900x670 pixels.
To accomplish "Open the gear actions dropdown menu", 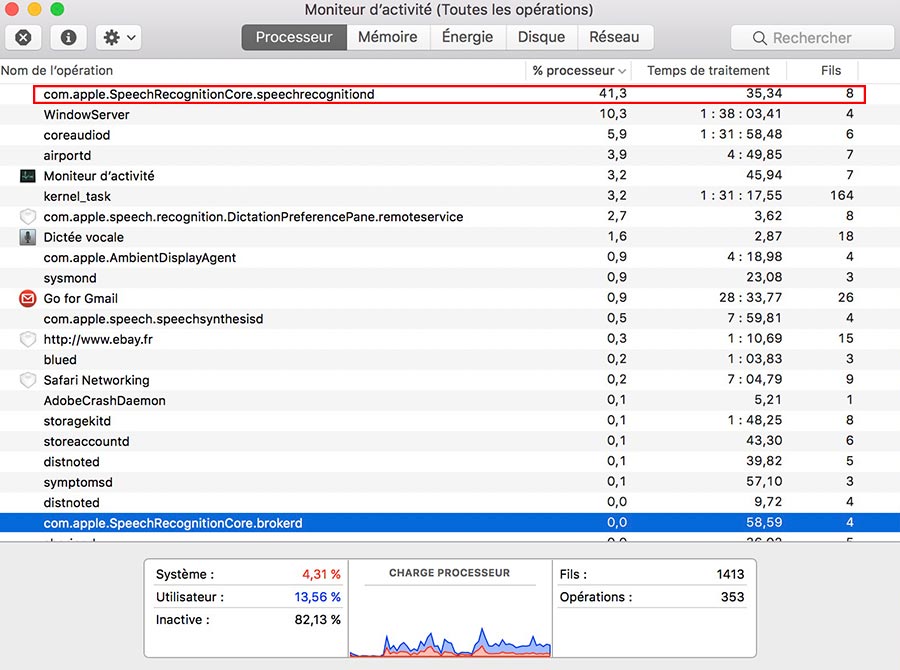I will (x=119, y=38).
